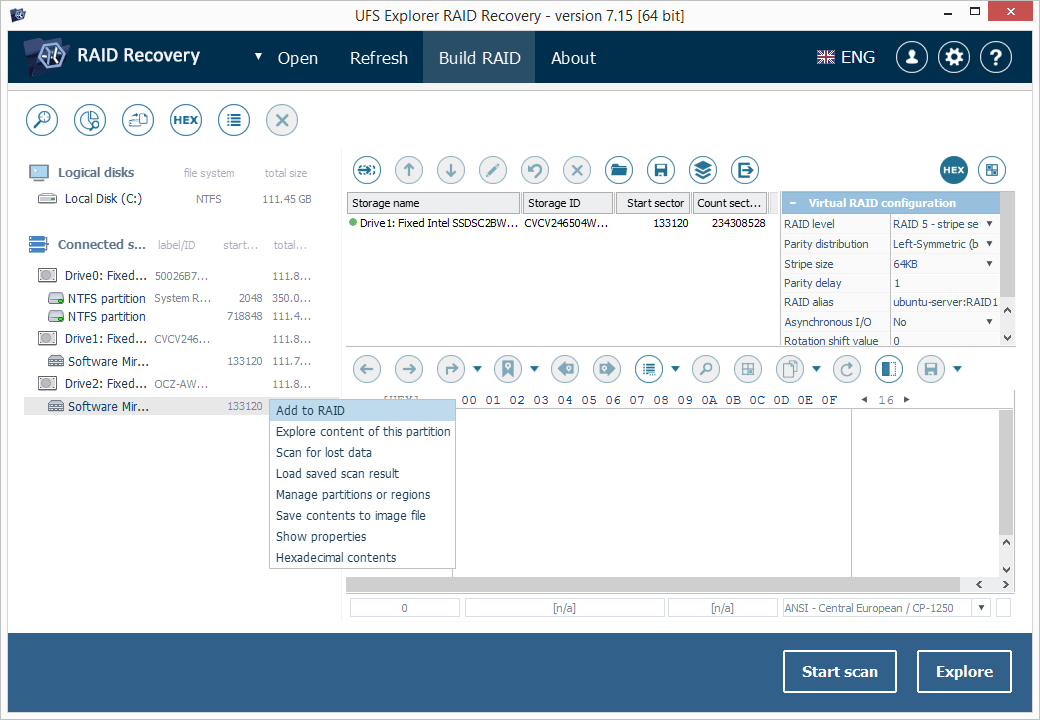The width and height of the screenshot is (1040, 720).
Task: Click the add placeholder RAID component icon
Action: tap(367, 170)
